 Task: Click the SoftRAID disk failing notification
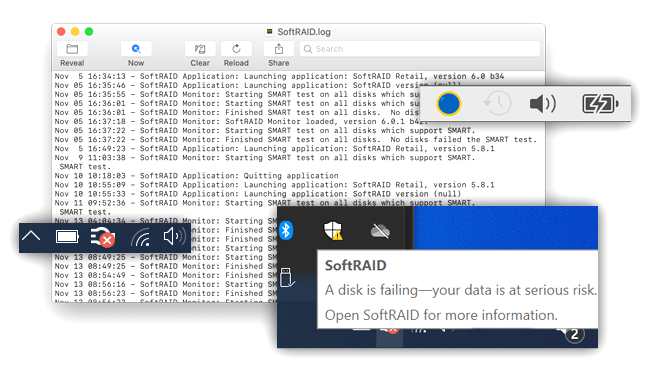pos(458,290)
